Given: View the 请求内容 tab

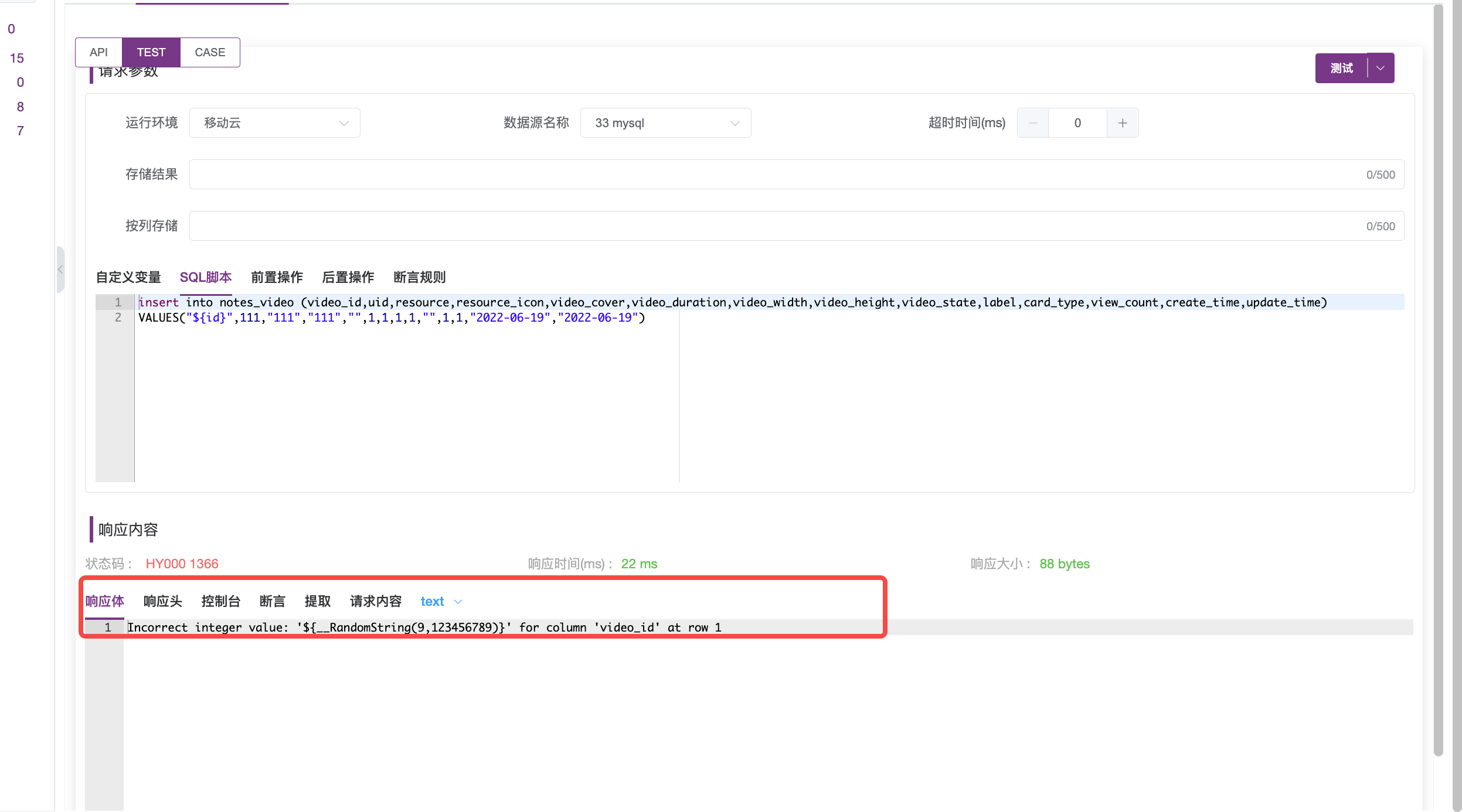Looking at the screenshot, I should pyautogui.click(x=376, y=601).
